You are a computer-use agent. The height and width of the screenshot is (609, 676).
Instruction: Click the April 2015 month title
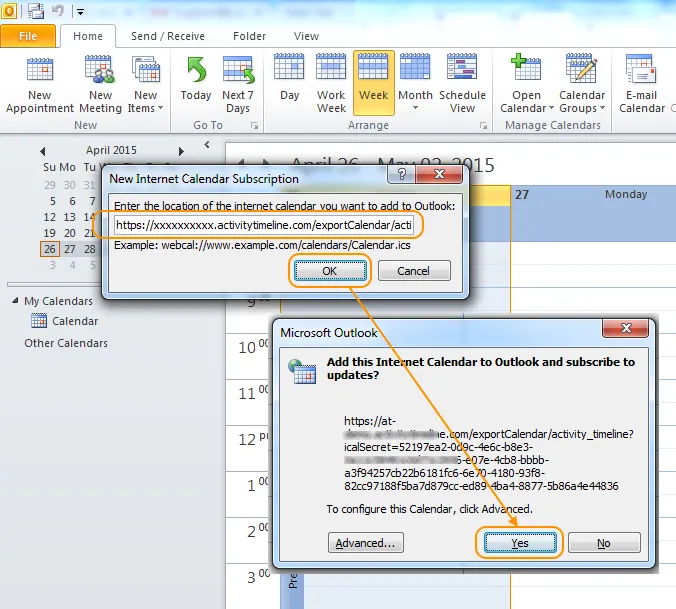coord(111,150)
